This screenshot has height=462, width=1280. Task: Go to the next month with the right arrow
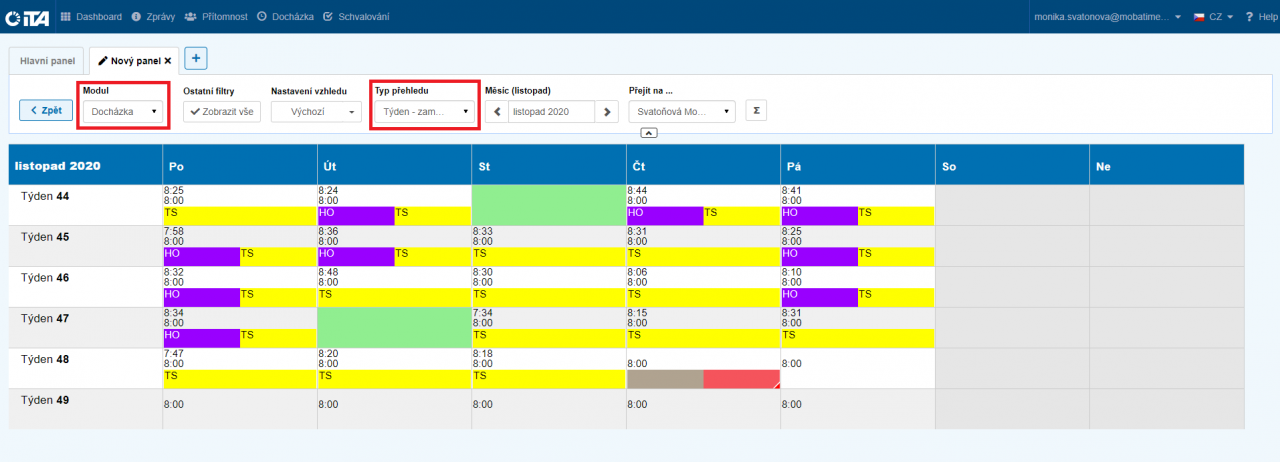click(x=607, y=112)
